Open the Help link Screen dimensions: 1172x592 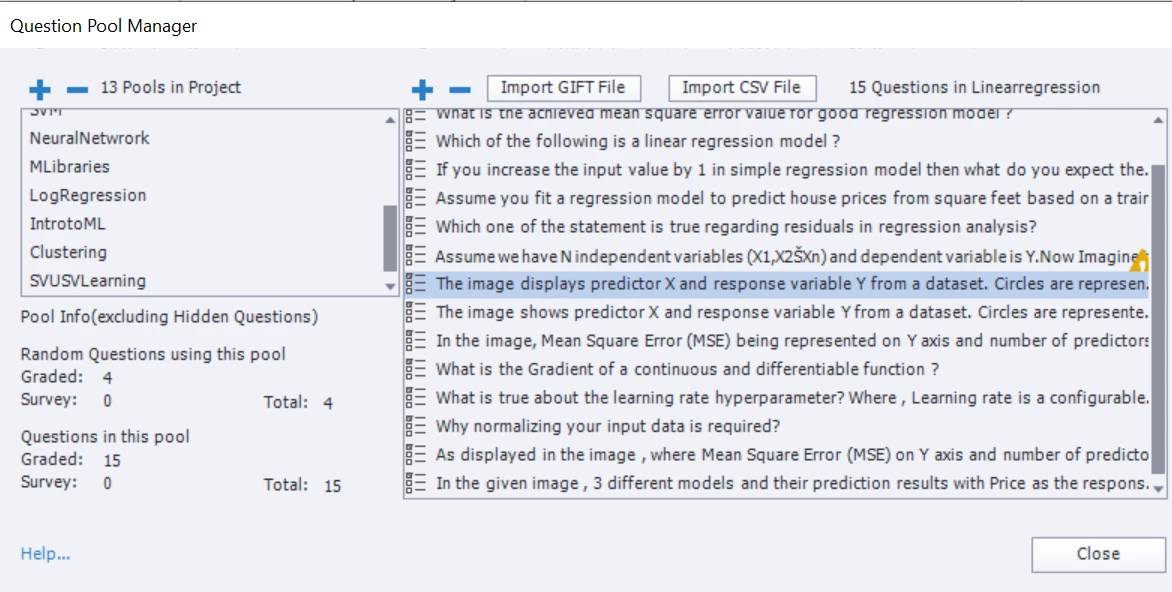46,554
